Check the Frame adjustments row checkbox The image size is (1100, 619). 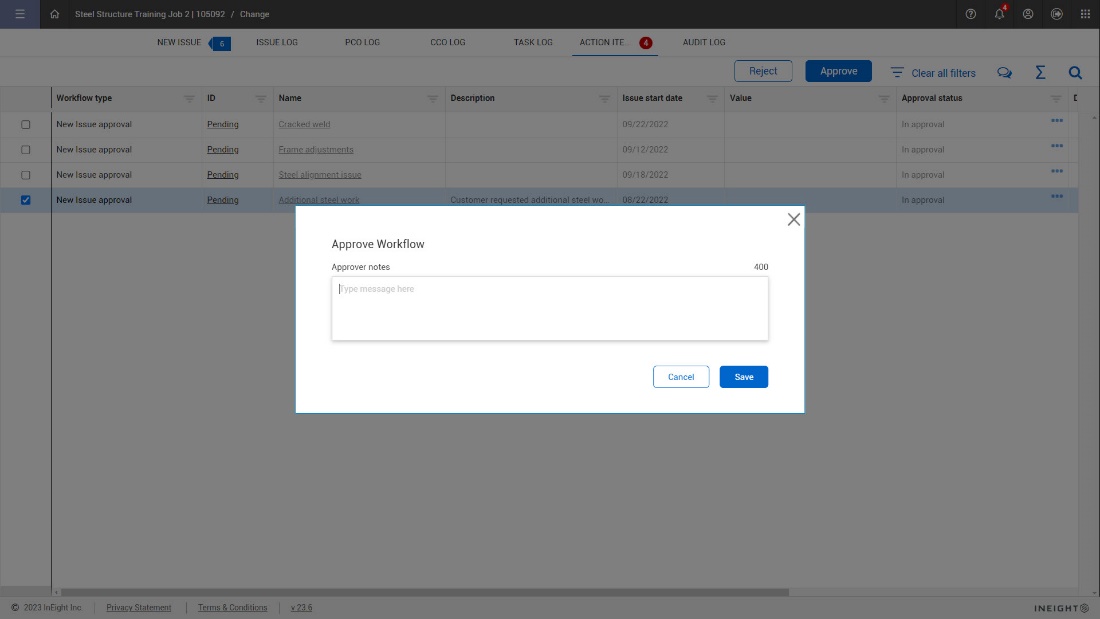(x=26, y=150)
